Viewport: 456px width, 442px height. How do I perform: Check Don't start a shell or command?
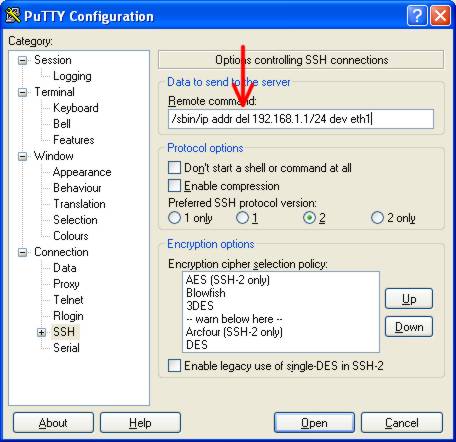(174, 168)
